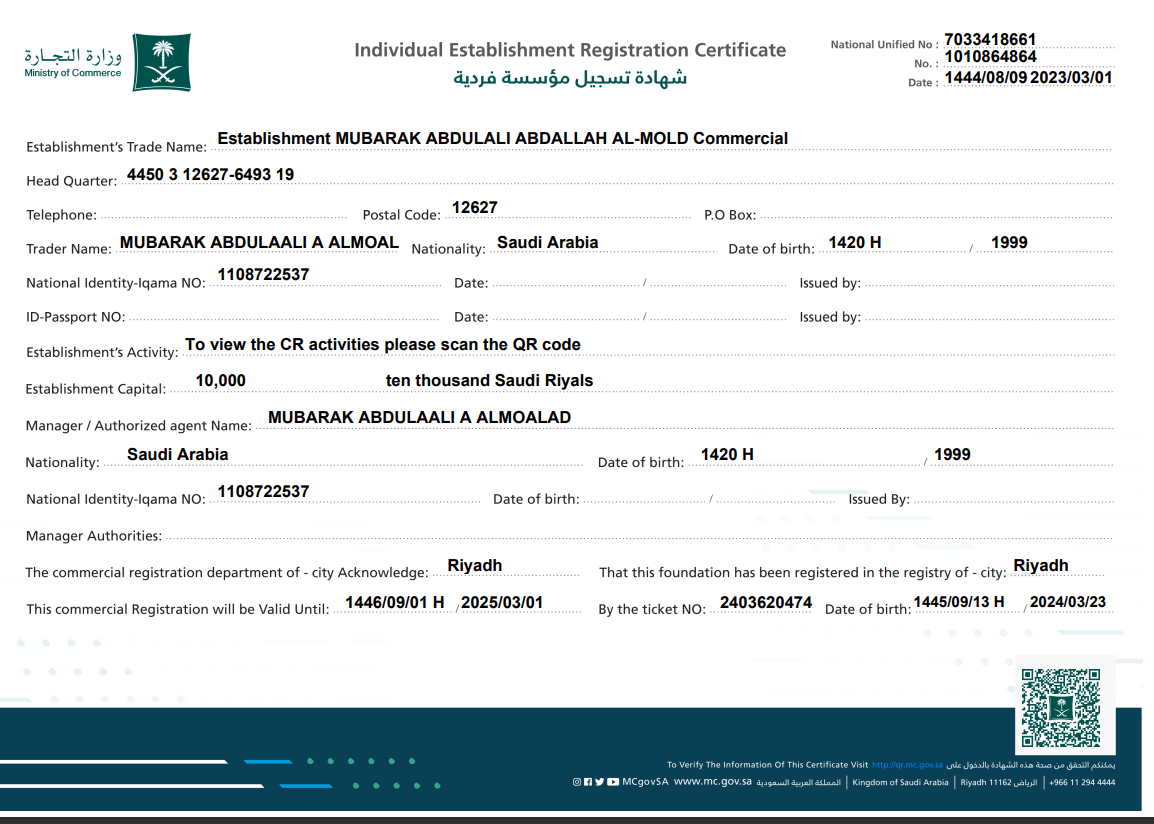Click the Facebook icon in the footer
The height and width of the screenshot is (824, 1154).
tap(588, 782)
